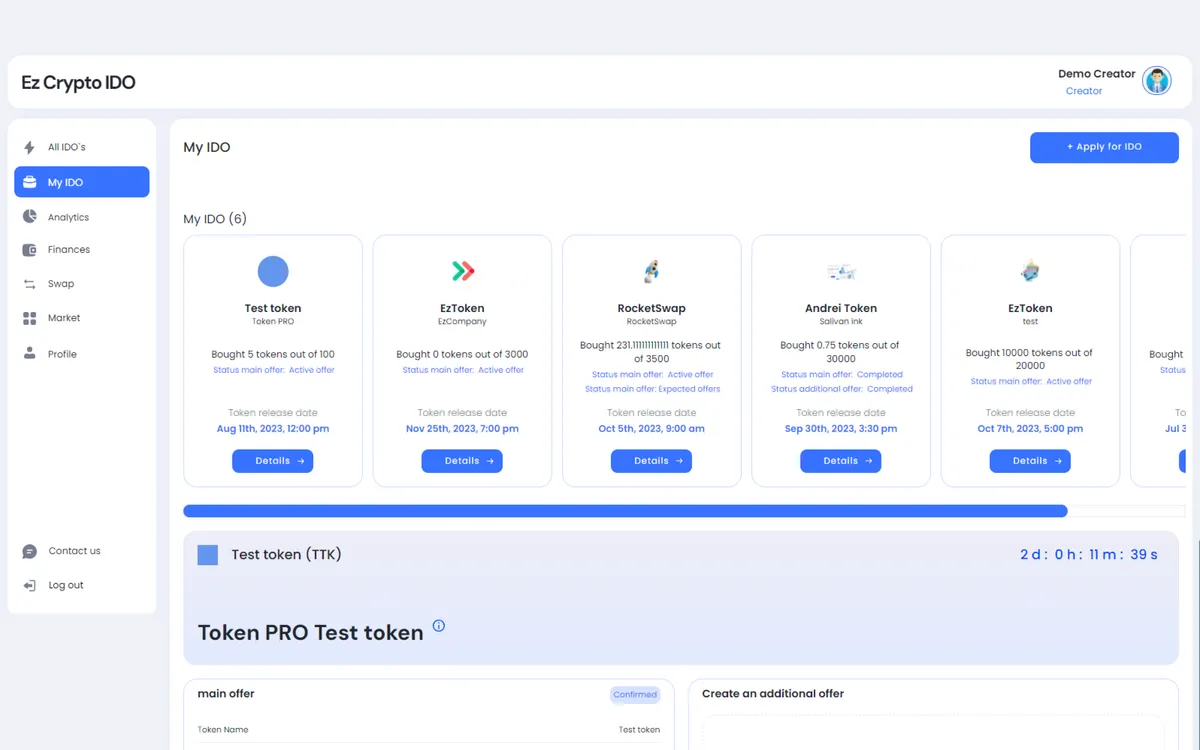Open Details for Test token card
Screen dimensions: 1200x750
tap(273, 461)
